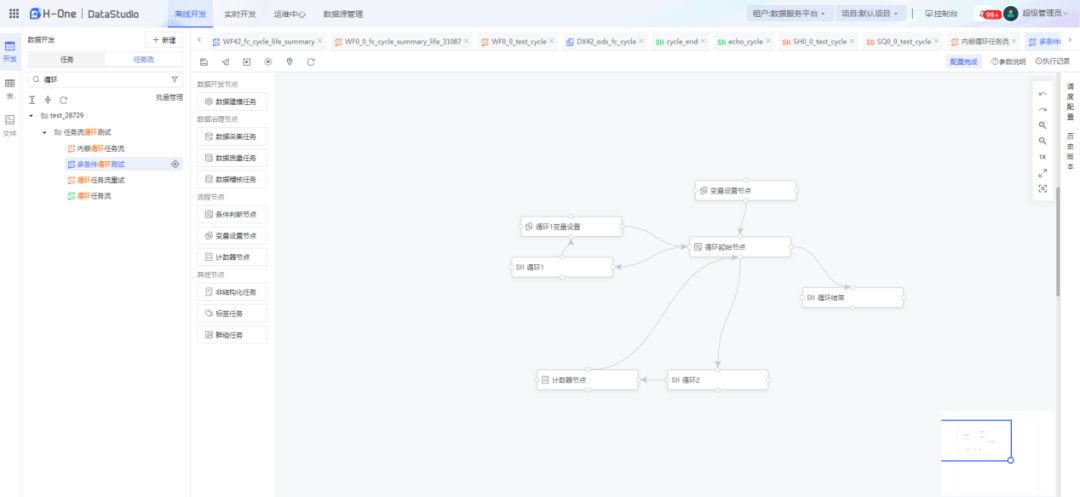The width and height of the screenshot is (1080, 497).
Task: Click the undo arrow in canvas tools
Action: click(1042, 93)
